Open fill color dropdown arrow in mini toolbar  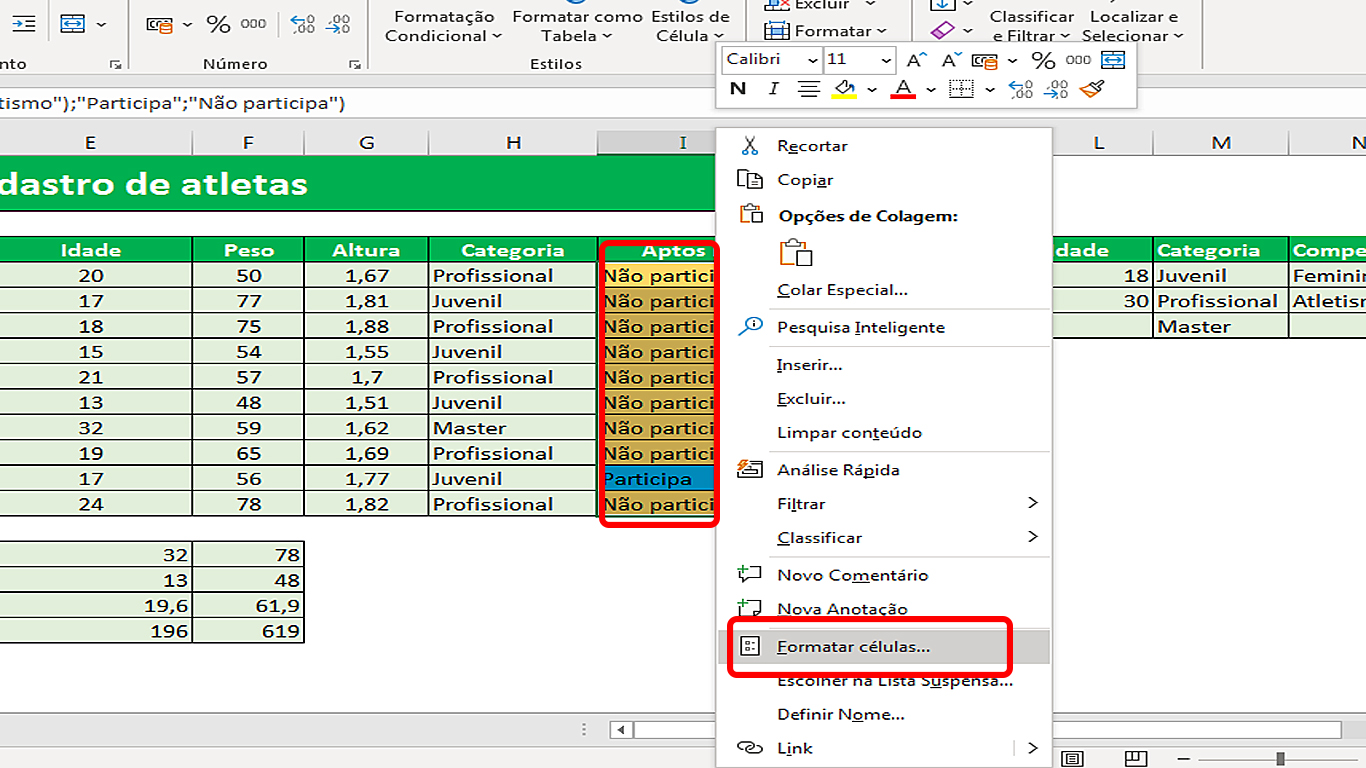tap(872, 89)
